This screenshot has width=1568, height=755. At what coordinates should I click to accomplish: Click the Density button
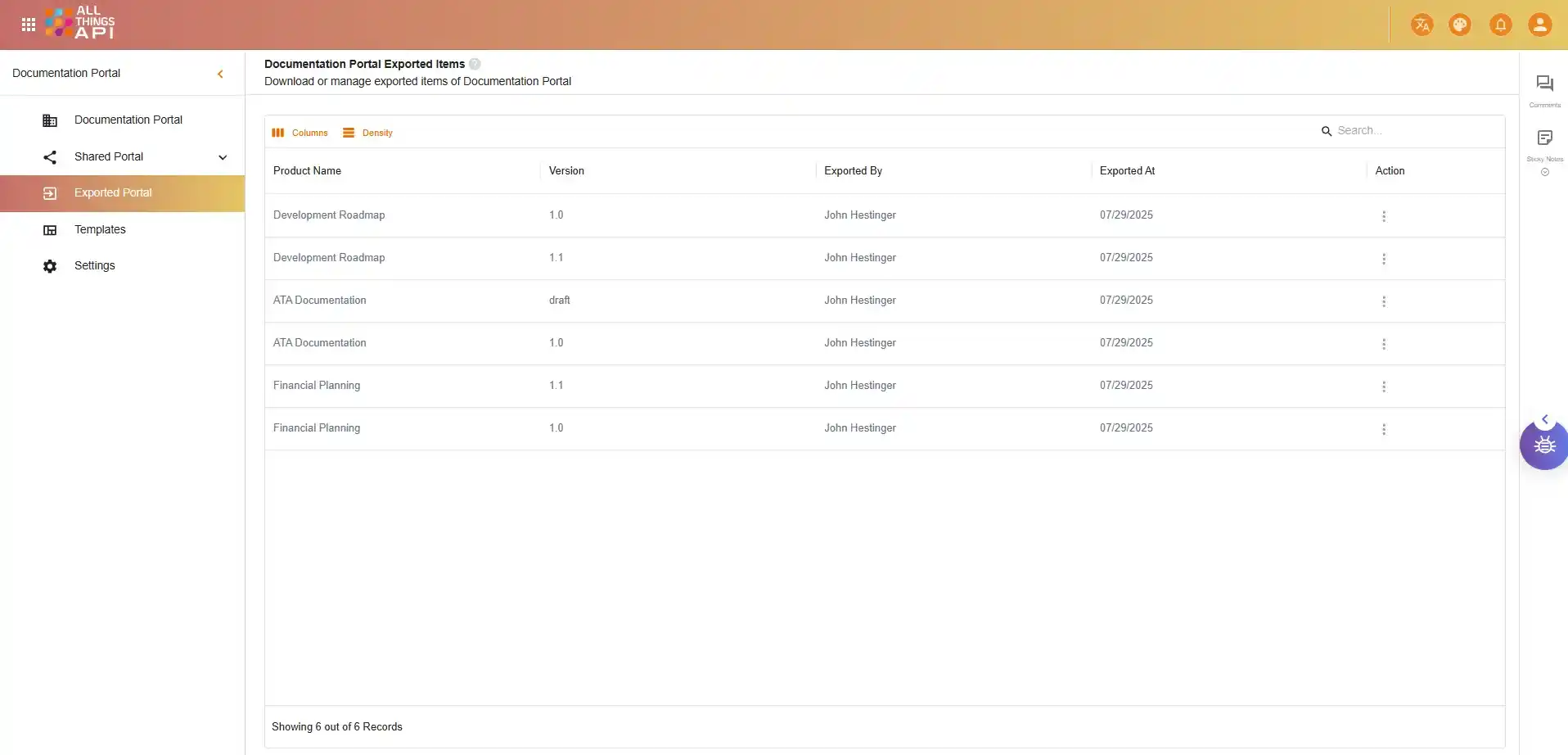368,133
